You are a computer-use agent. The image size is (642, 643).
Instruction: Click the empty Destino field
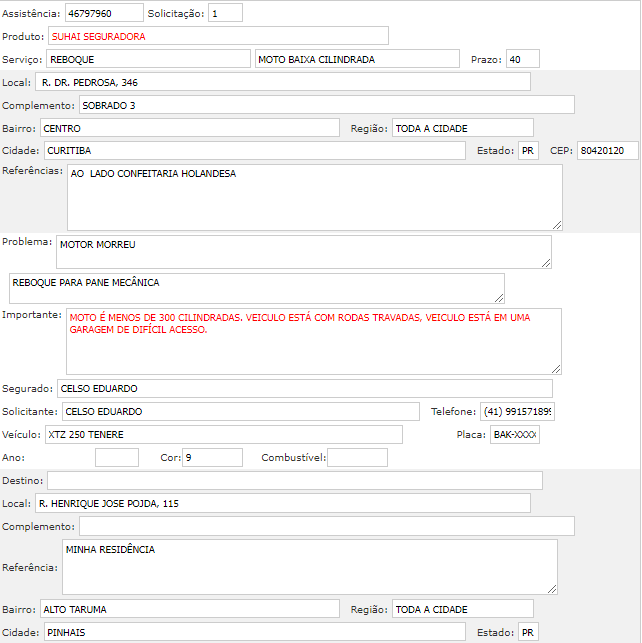point(294,480)
